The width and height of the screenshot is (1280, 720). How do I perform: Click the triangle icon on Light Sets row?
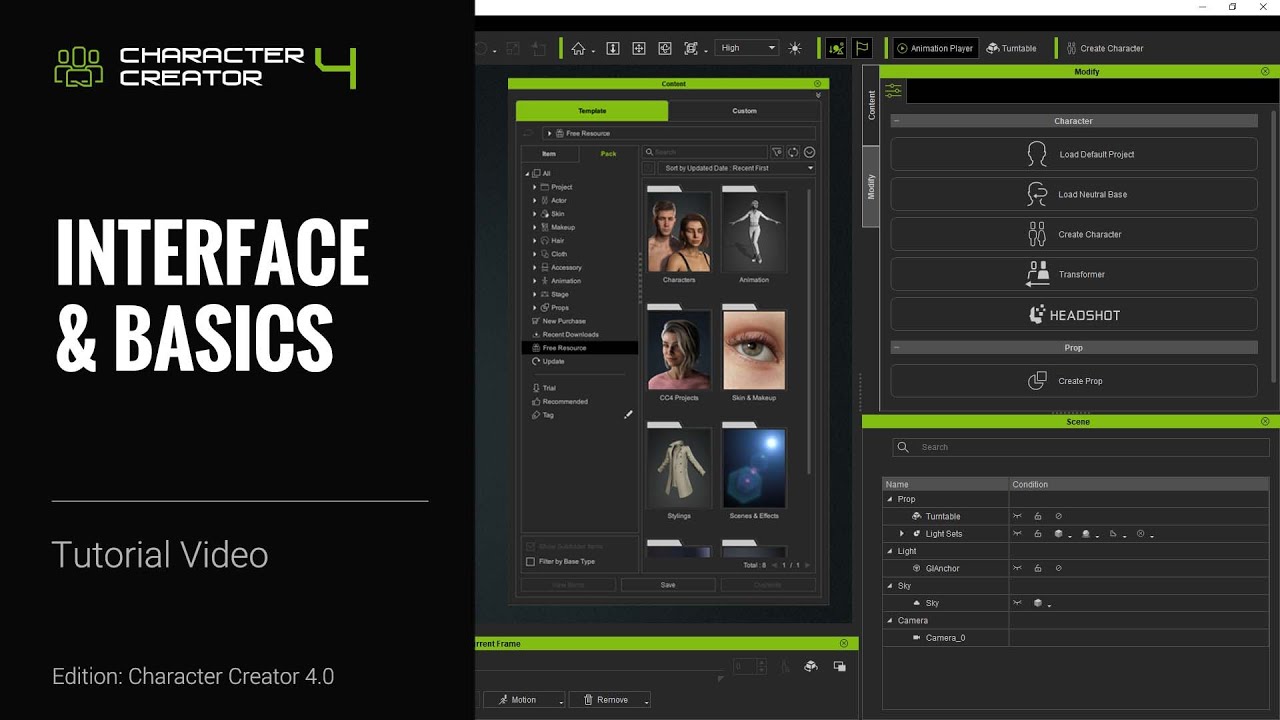coord(1113,534)
